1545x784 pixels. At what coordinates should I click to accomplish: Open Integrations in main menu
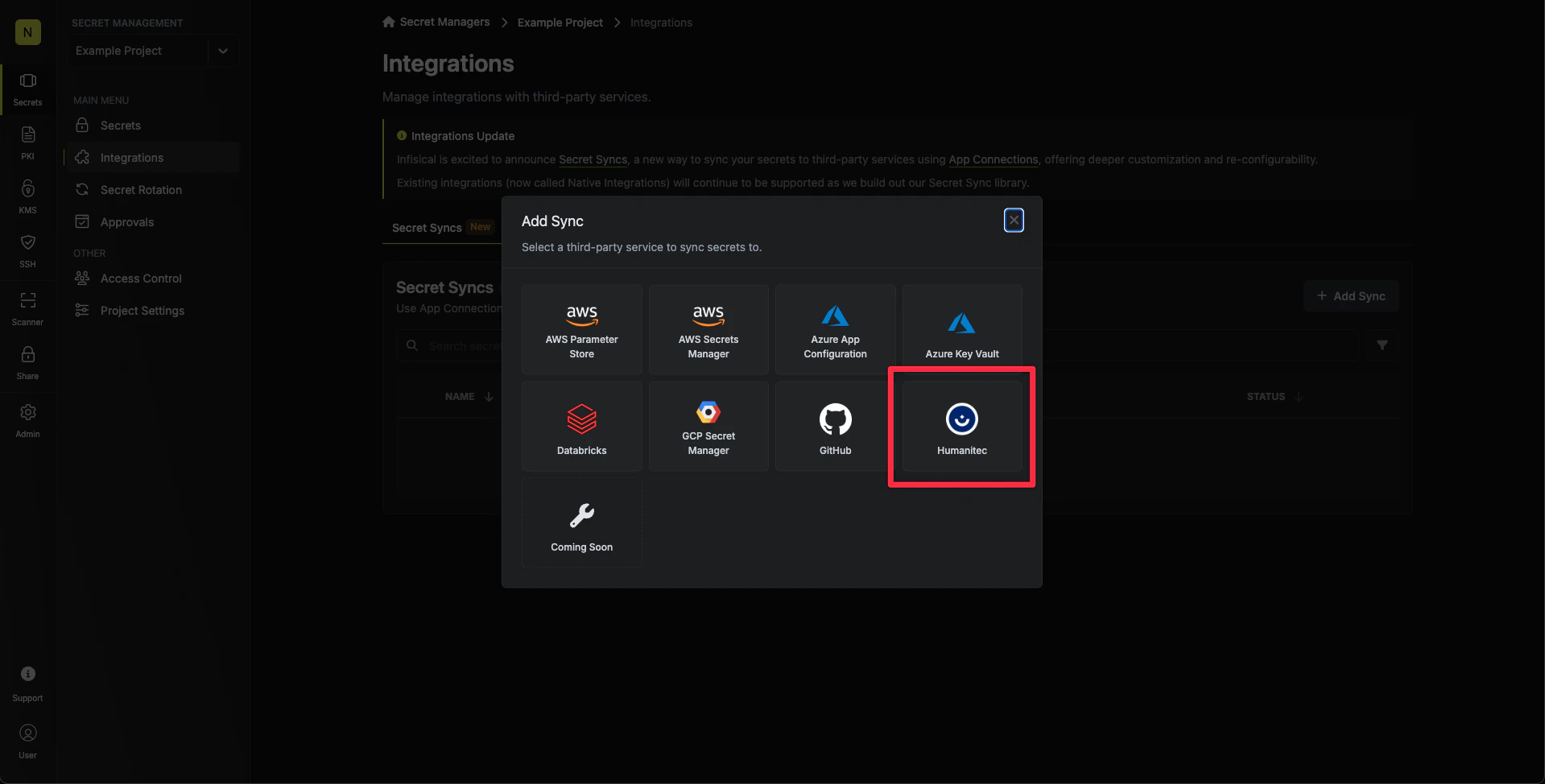coord(153,158)
